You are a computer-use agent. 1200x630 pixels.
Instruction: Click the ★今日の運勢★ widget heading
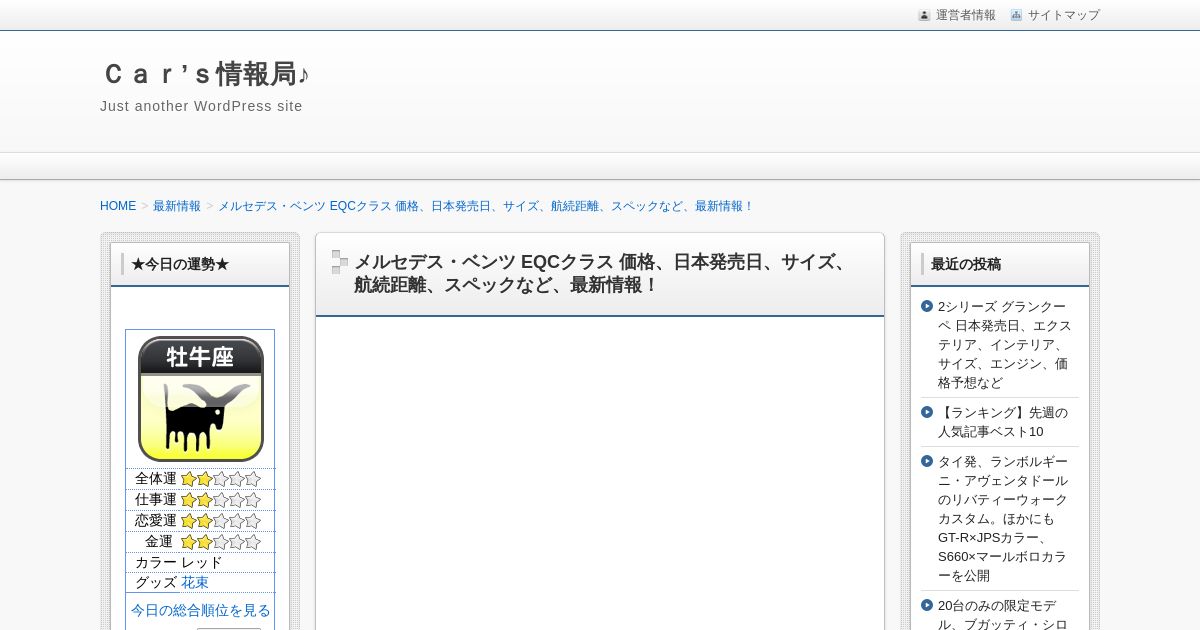[x=180, y=264]
